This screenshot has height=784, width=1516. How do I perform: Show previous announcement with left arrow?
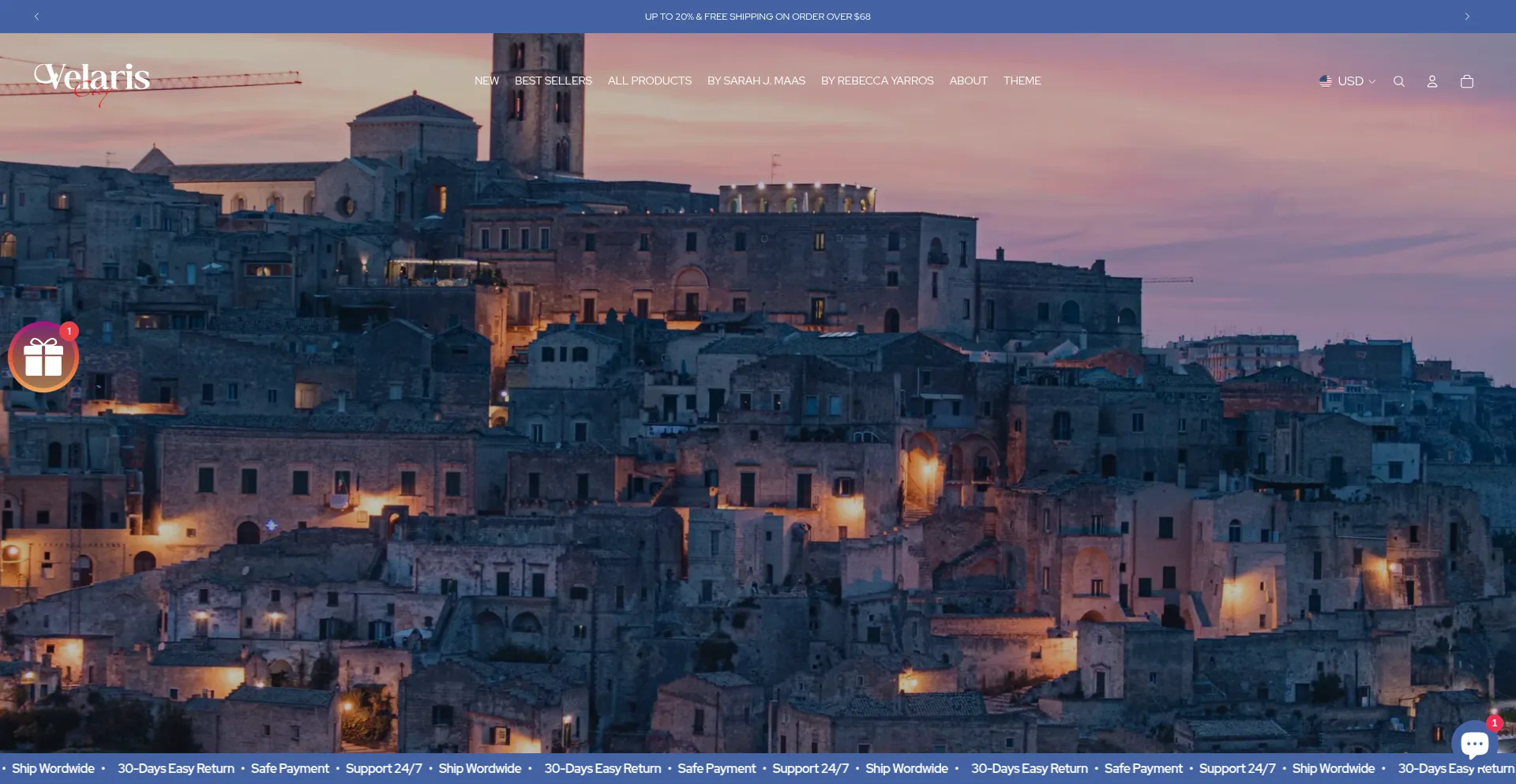(x=36, y=17)
